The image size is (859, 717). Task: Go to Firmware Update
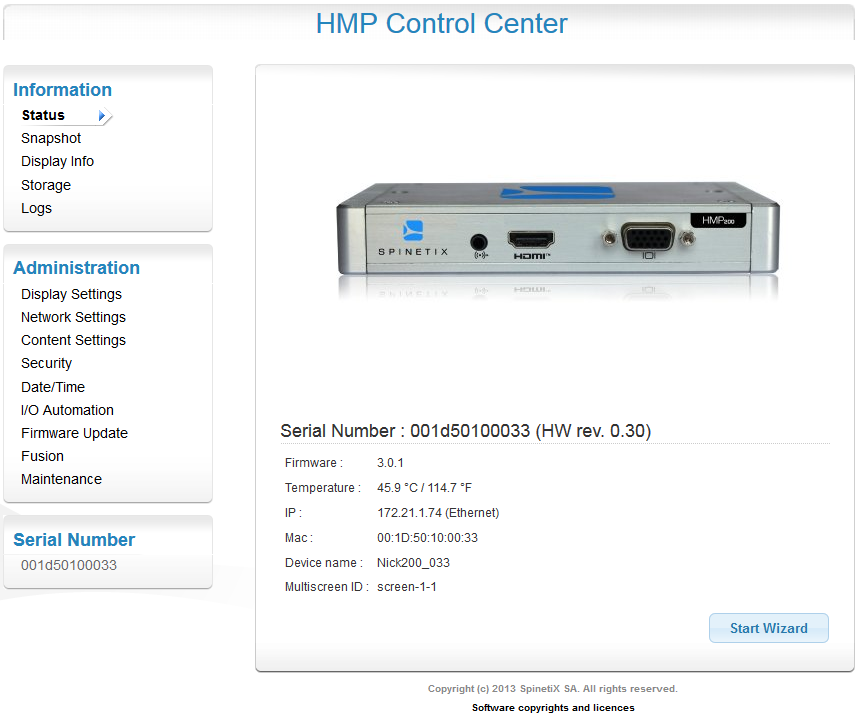[x=75, y=433]
